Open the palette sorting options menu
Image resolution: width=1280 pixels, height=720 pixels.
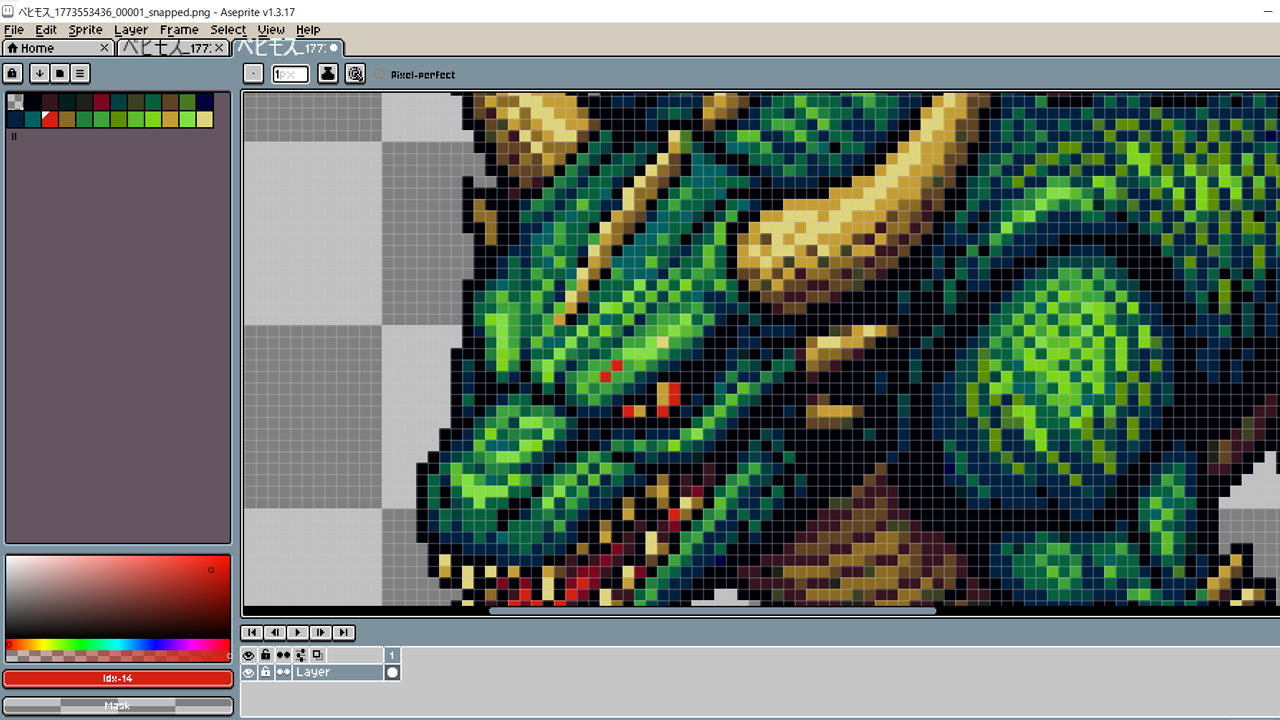tap(79, 73)
